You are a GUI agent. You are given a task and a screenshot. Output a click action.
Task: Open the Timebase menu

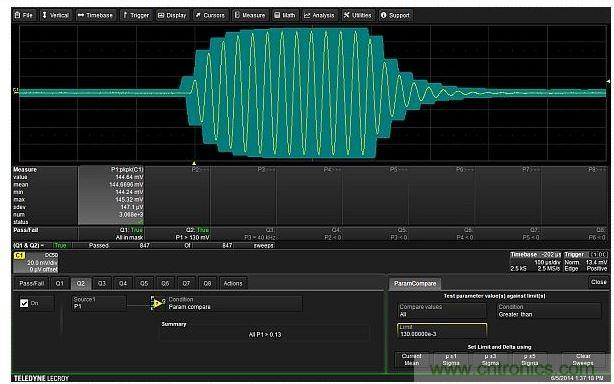tap(95, 15)
